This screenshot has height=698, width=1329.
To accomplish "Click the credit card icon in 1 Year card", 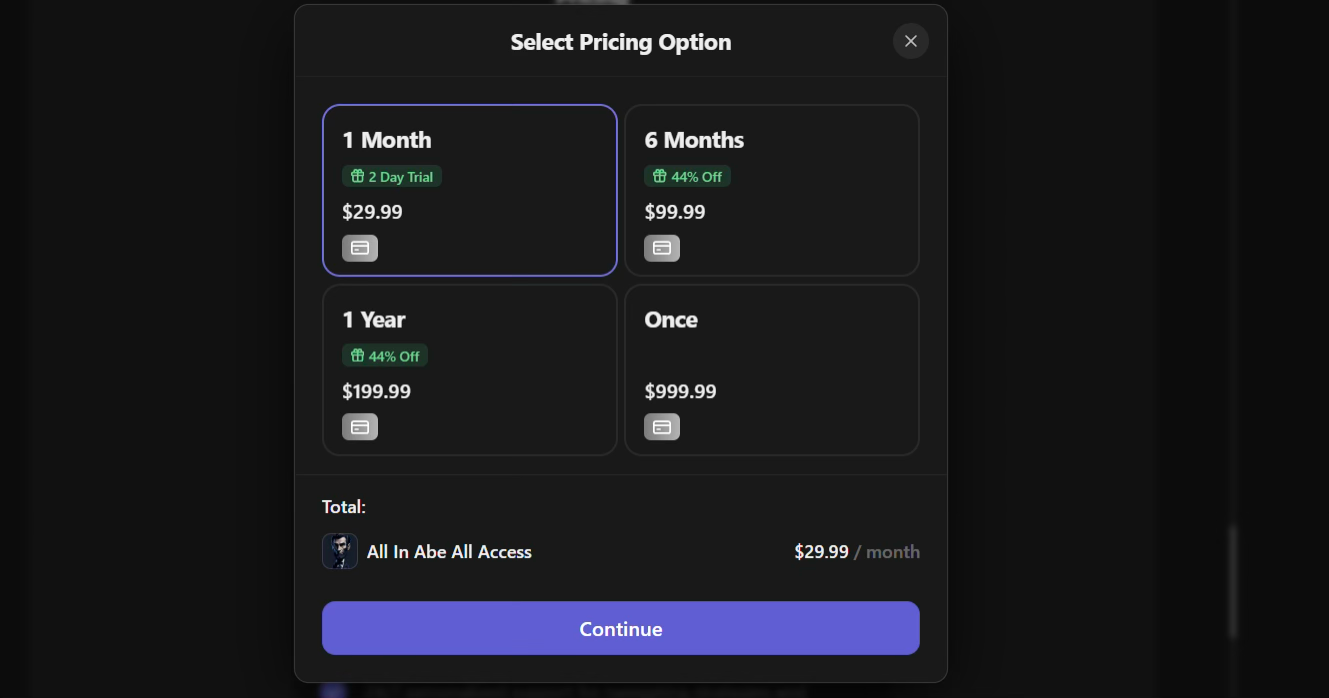I will [360, 426].
